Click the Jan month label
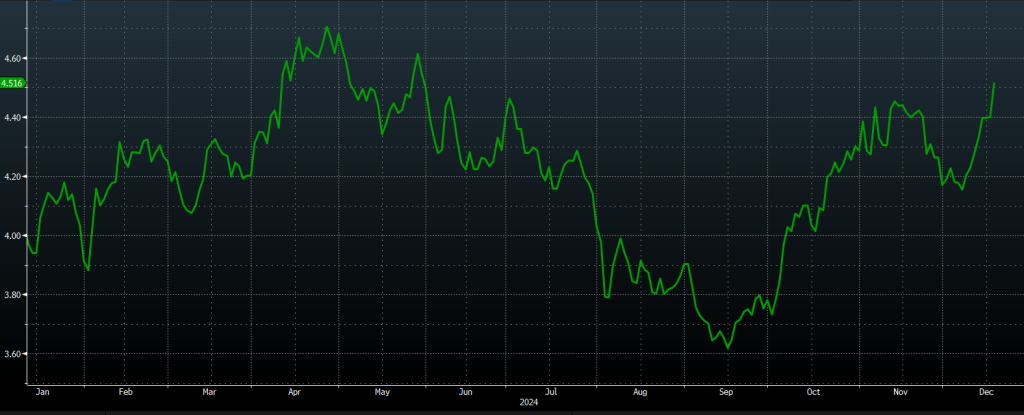Image resolution: width=1024 pixels, height=415 pixels. click(40, 392)
